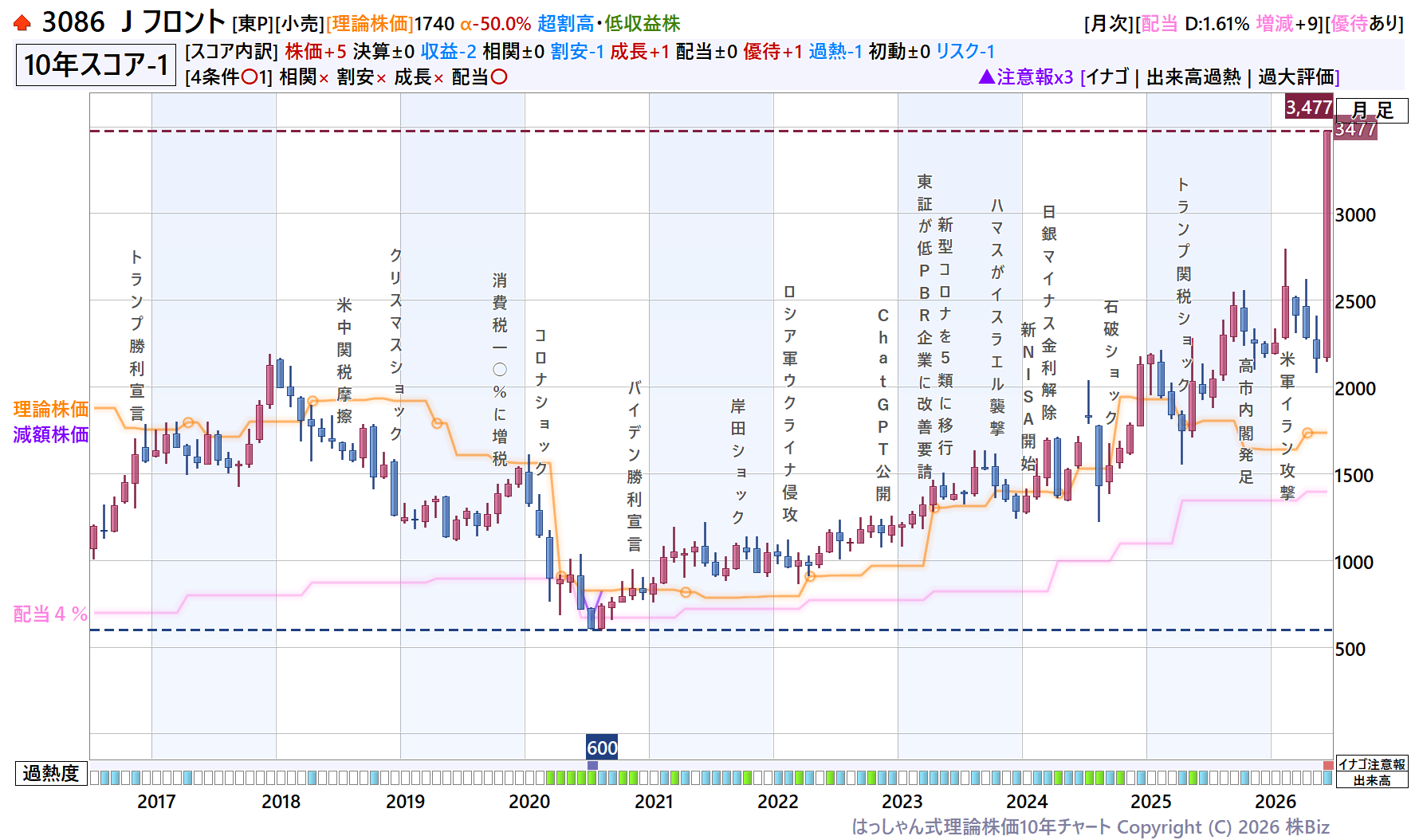Screen dimensions: 1419x840
Task: Click the [東P] market tag
Action: click(x=253, y=25)
